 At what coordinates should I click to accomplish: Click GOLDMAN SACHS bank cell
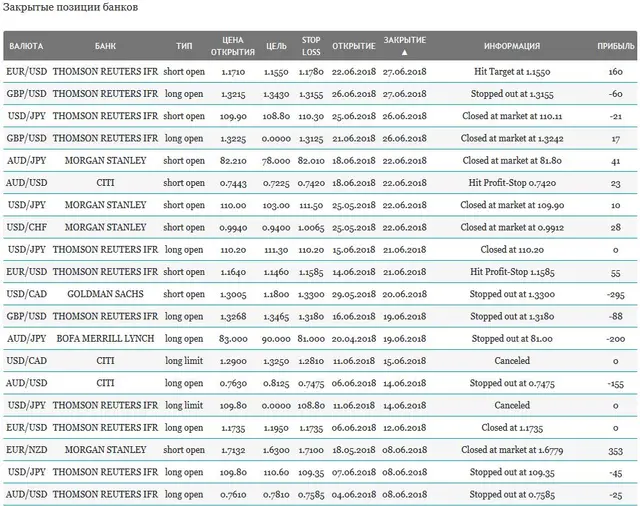tap(105, 294)
